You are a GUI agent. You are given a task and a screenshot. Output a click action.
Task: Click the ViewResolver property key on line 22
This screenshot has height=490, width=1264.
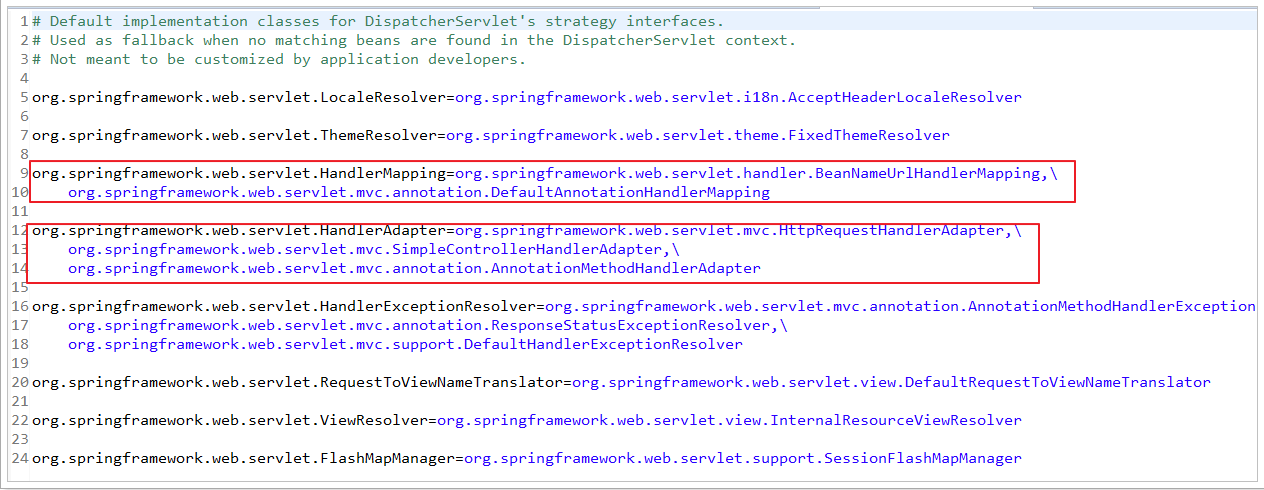230,420
